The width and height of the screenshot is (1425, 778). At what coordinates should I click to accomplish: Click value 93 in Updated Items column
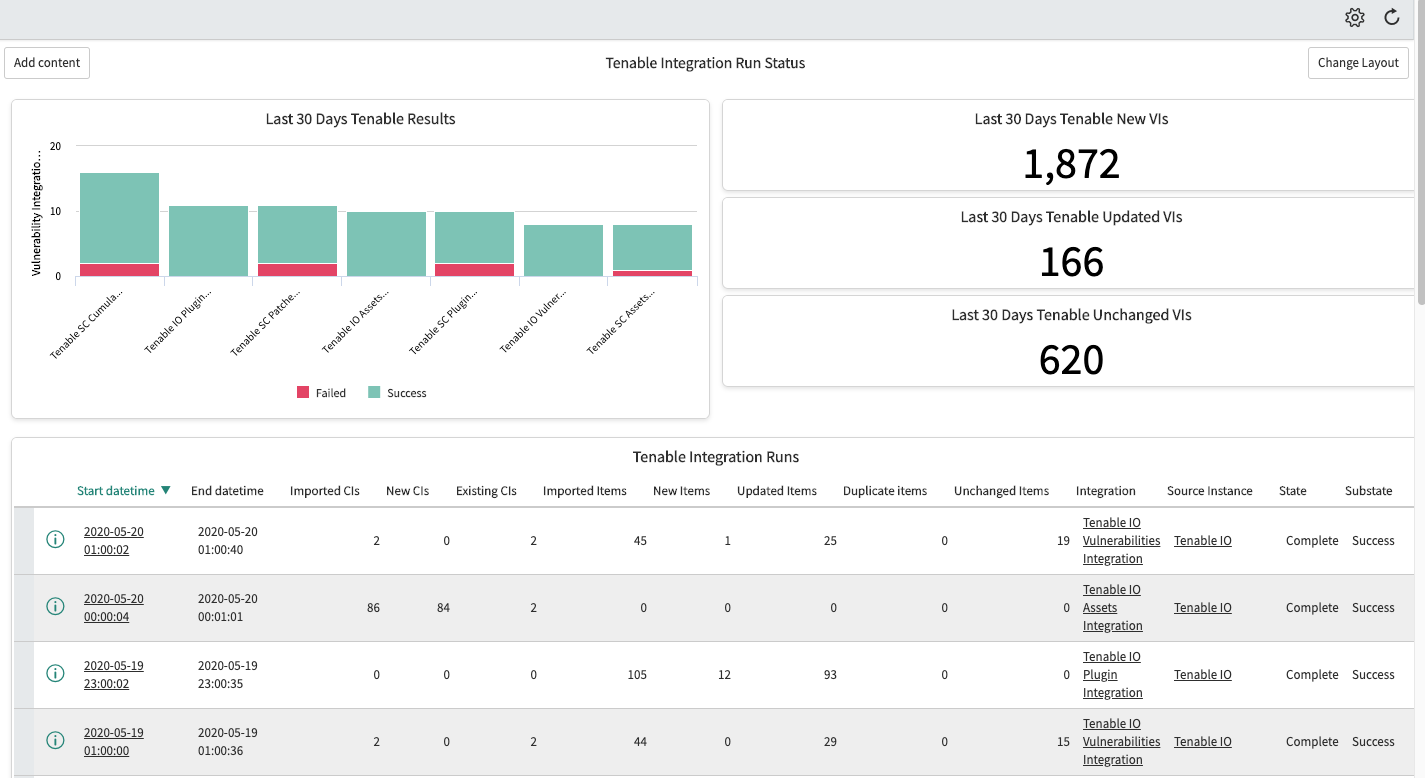point(830,674)
